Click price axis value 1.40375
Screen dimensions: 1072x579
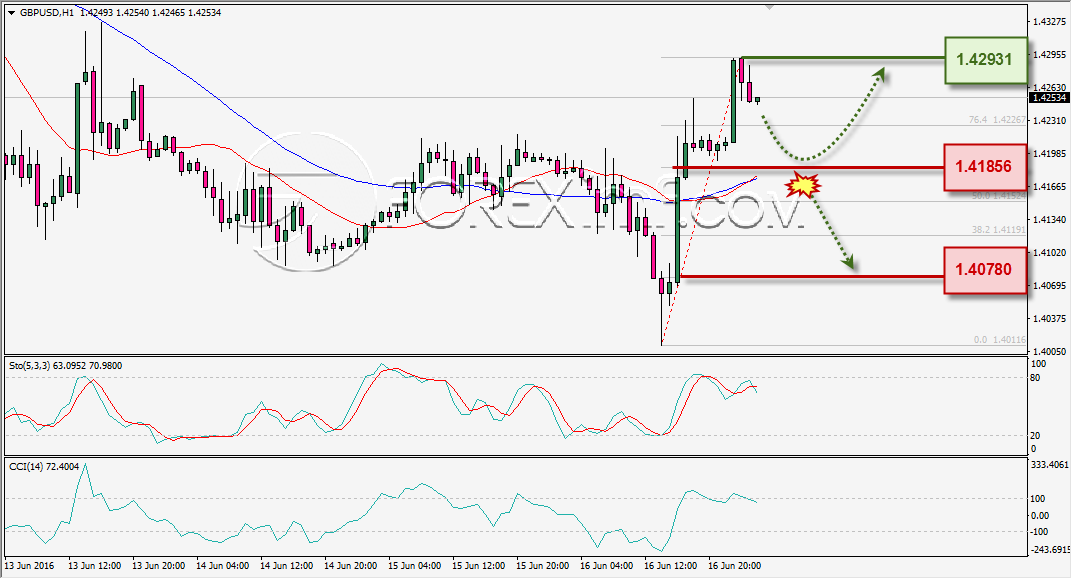(1049, 319)
